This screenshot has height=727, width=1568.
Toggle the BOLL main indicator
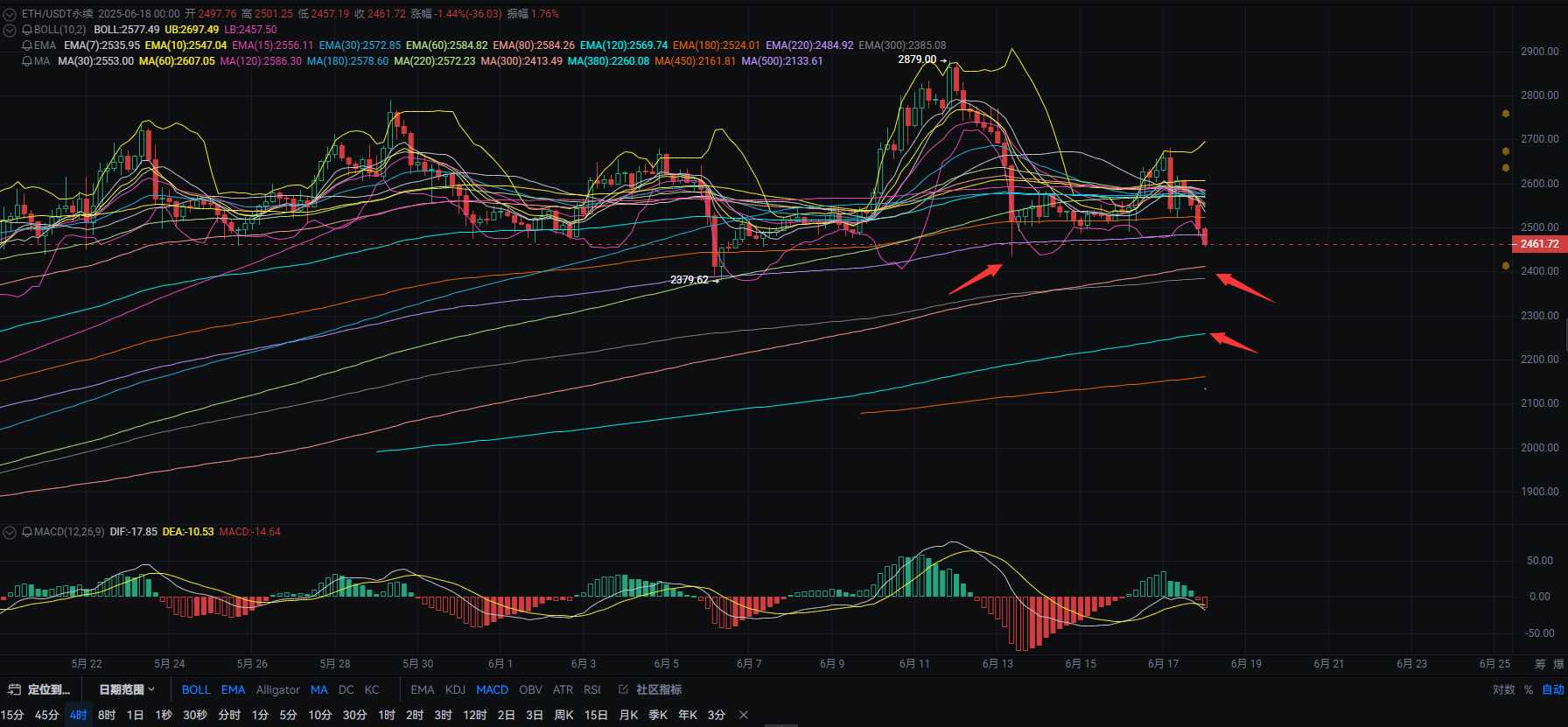pyautogui.click(x=196, y=689)
